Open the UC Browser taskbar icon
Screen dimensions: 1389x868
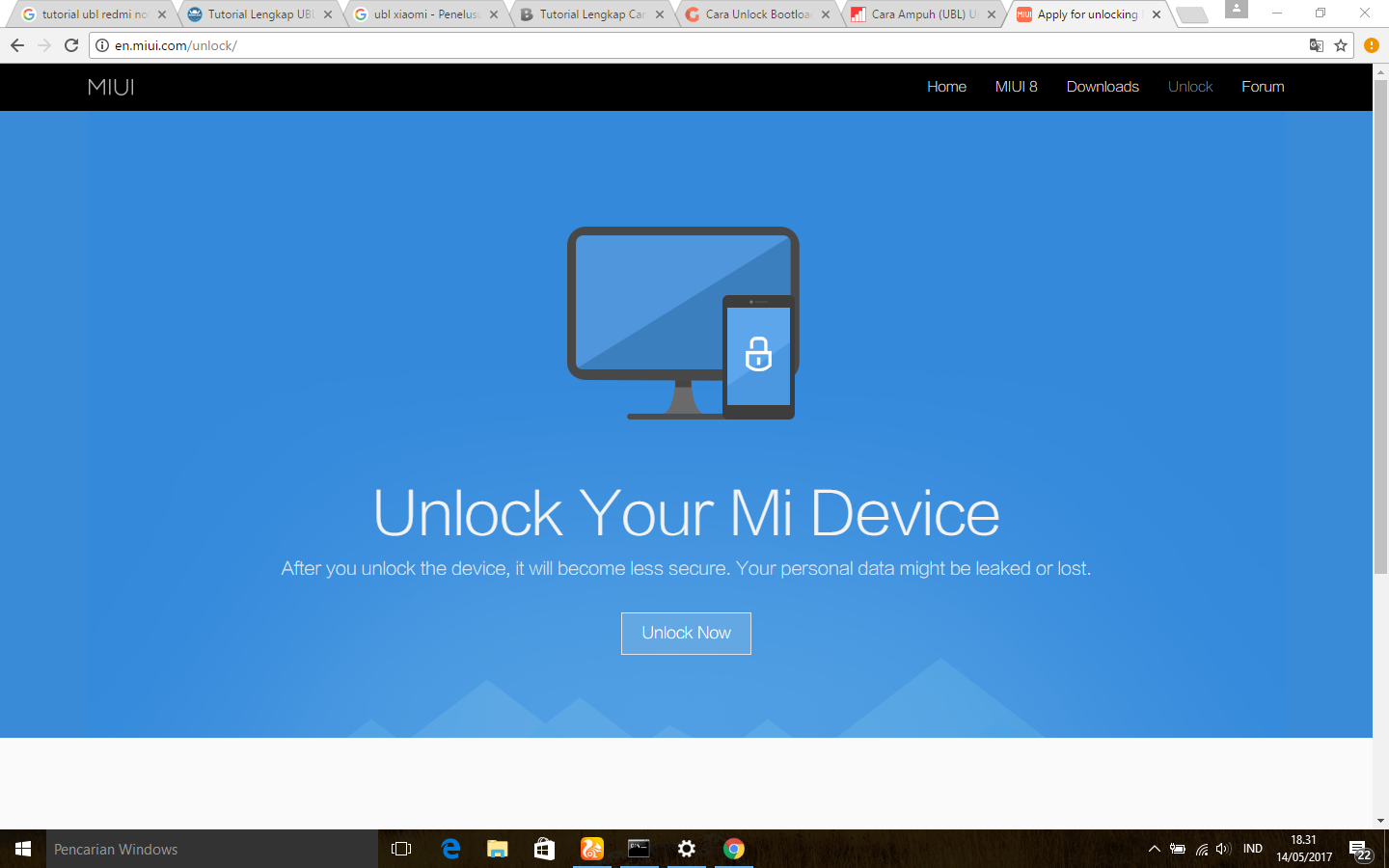[591, 849]
